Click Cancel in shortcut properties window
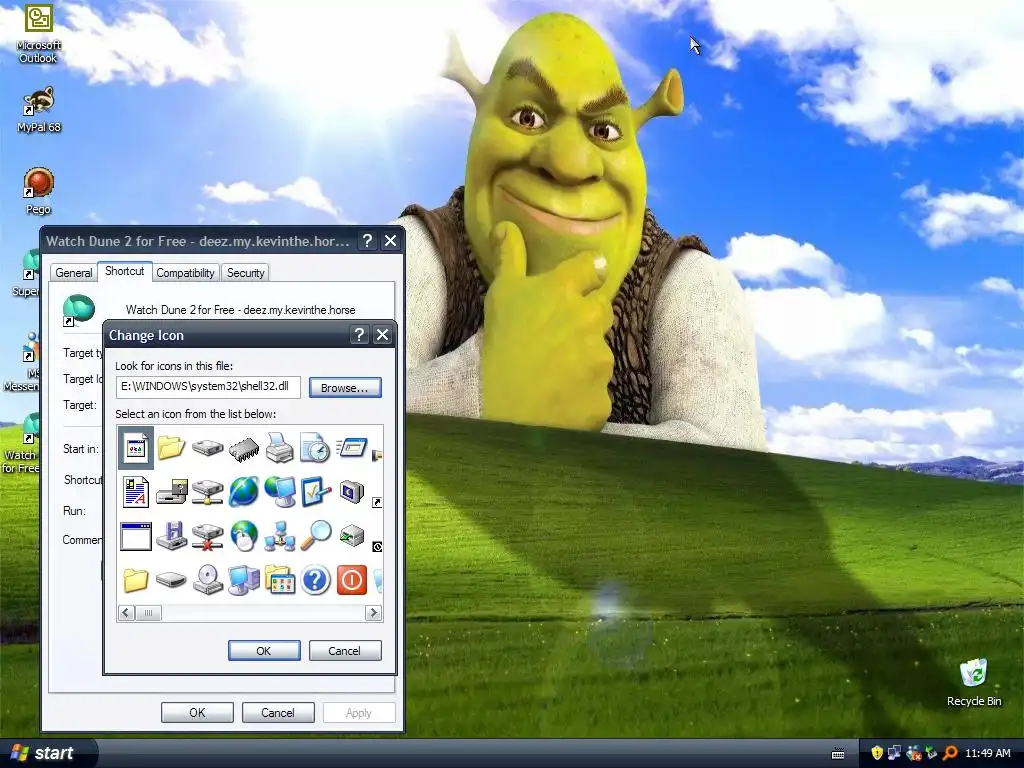 click(278, 712)
